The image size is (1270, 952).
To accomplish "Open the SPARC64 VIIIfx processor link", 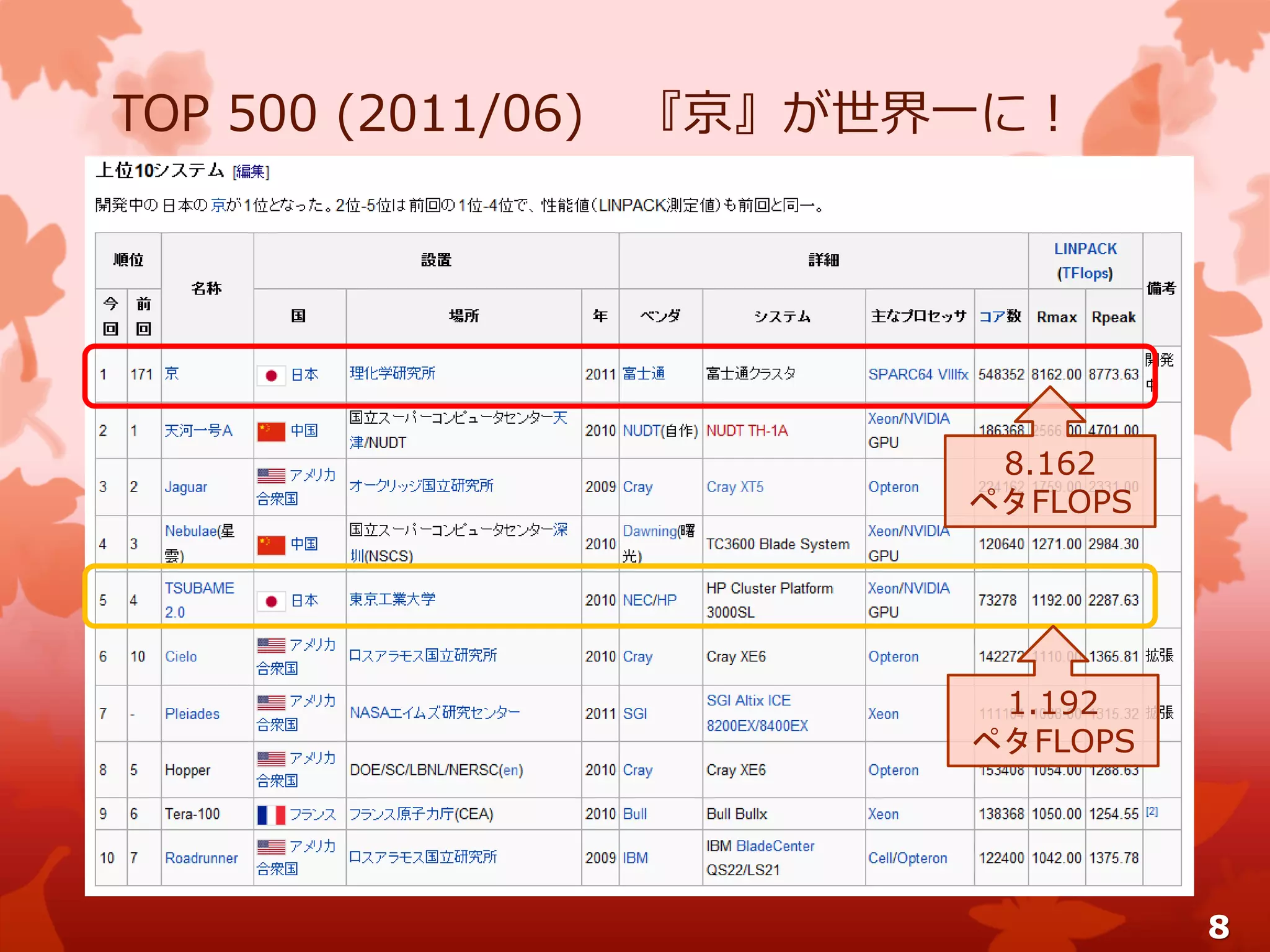I will (918, 374).
